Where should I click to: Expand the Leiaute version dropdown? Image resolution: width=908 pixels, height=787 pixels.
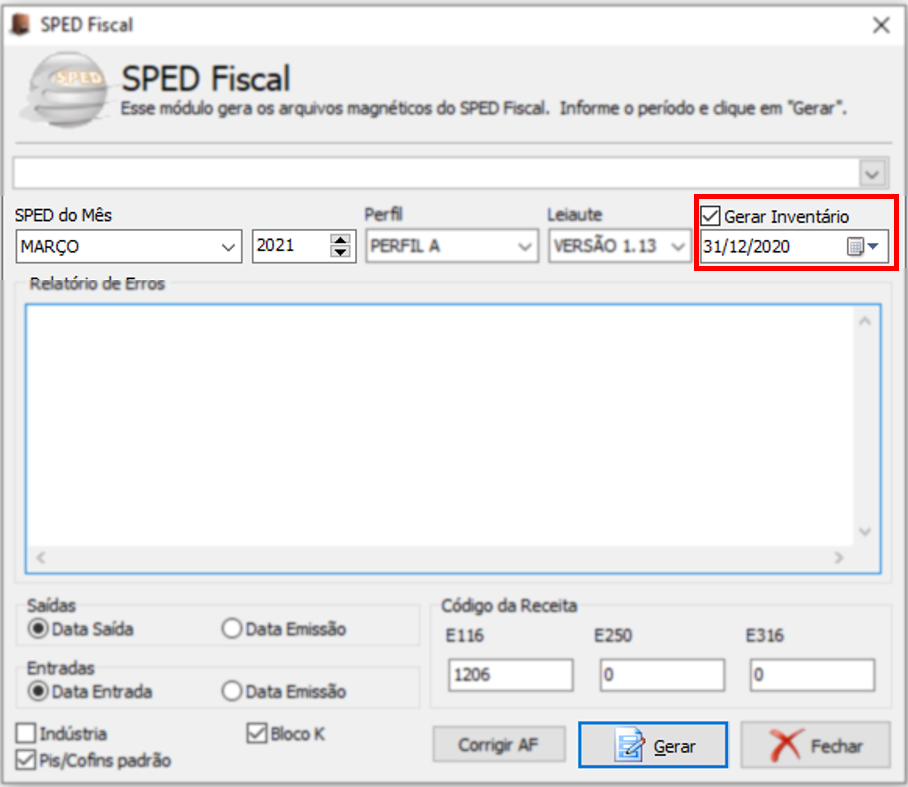(x=679, y=246)
